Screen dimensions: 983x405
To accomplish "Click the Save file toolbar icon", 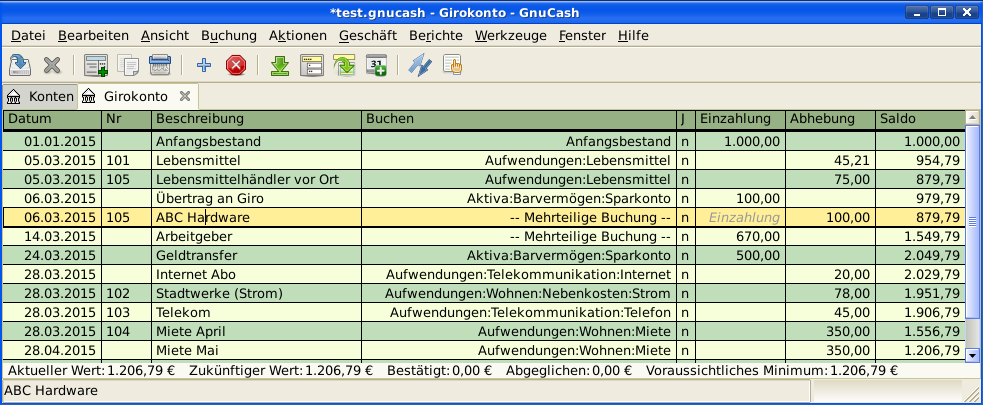I will click(x=20, y=66).
